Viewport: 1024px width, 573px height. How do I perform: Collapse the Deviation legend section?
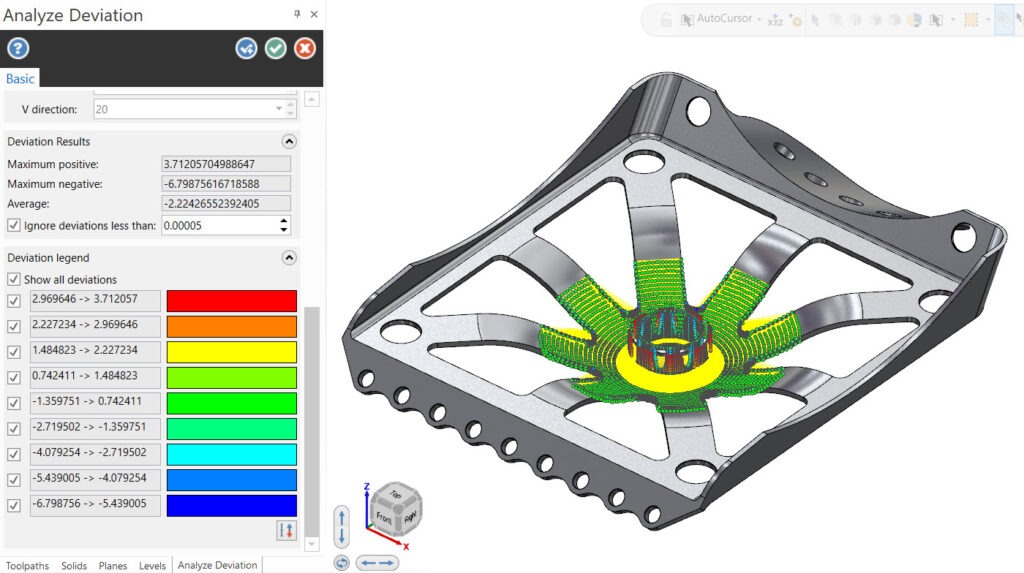[x=289, y=258]
